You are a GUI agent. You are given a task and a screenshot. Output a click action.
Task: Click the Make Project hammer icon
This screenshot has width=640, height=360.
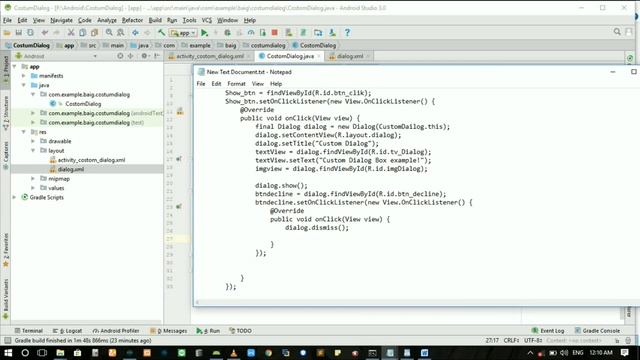(162, 33)
